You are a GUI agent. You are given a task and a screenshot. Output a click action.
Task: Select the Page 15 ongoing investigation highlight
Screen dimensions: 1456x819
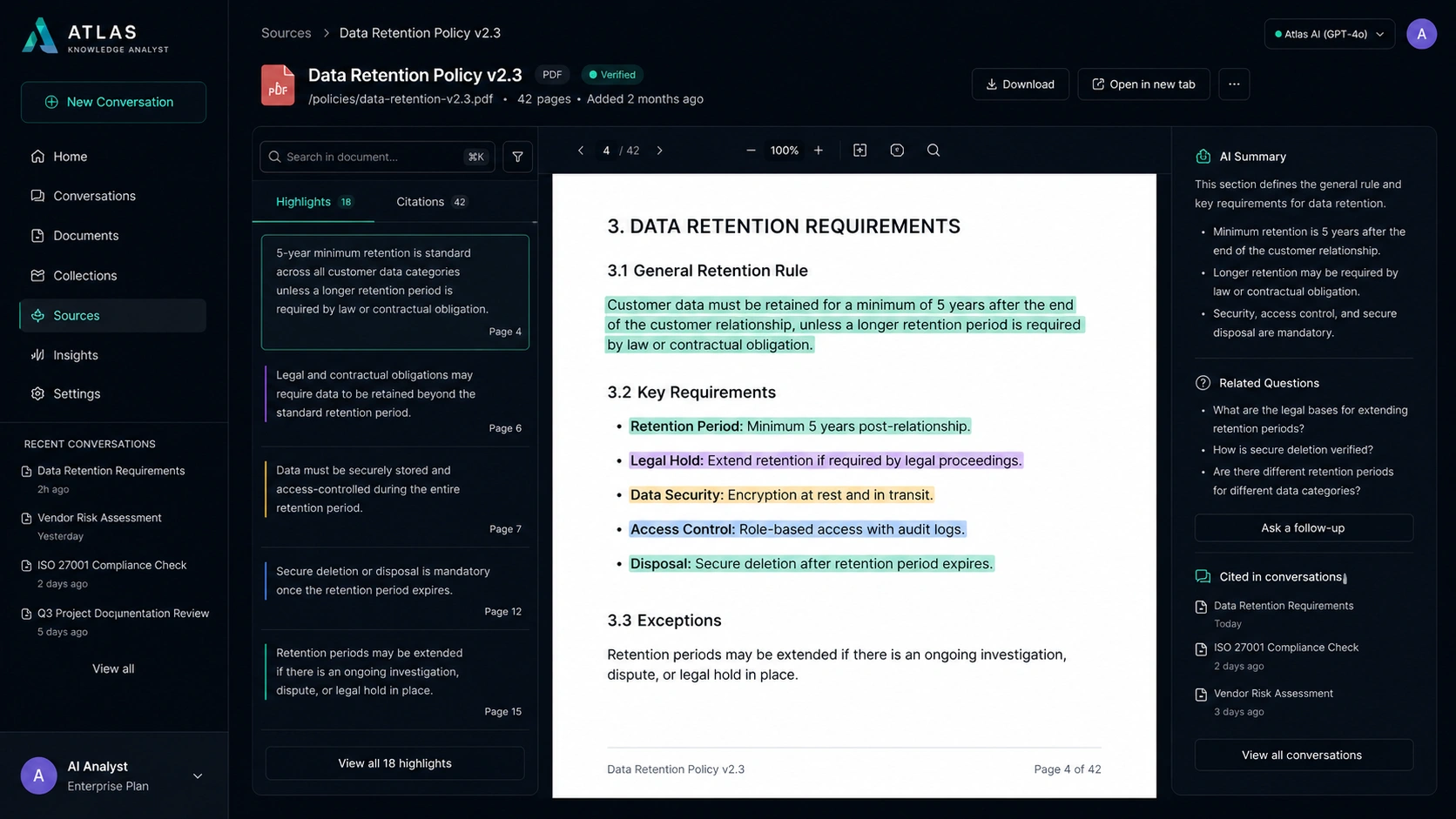pos(395,680)
